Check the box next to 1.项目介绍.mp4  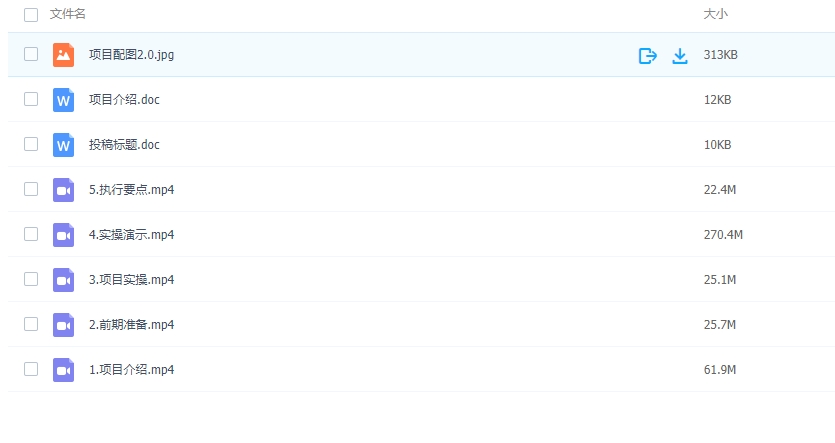tap(31, 369)
